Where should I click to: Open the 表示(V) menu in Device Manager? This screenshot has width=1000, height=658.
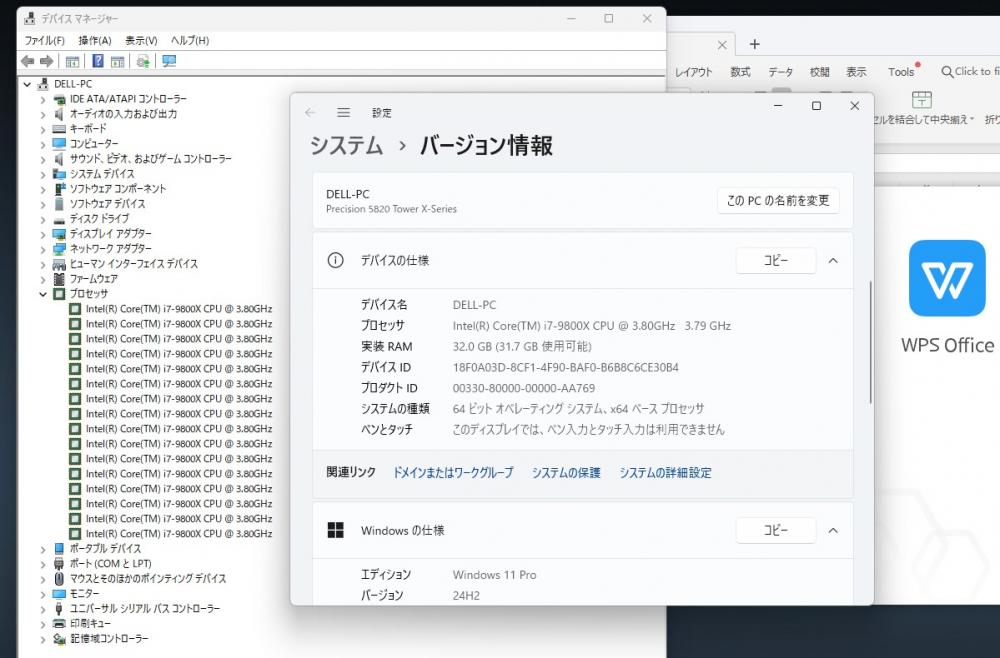[x=141, y=40]
